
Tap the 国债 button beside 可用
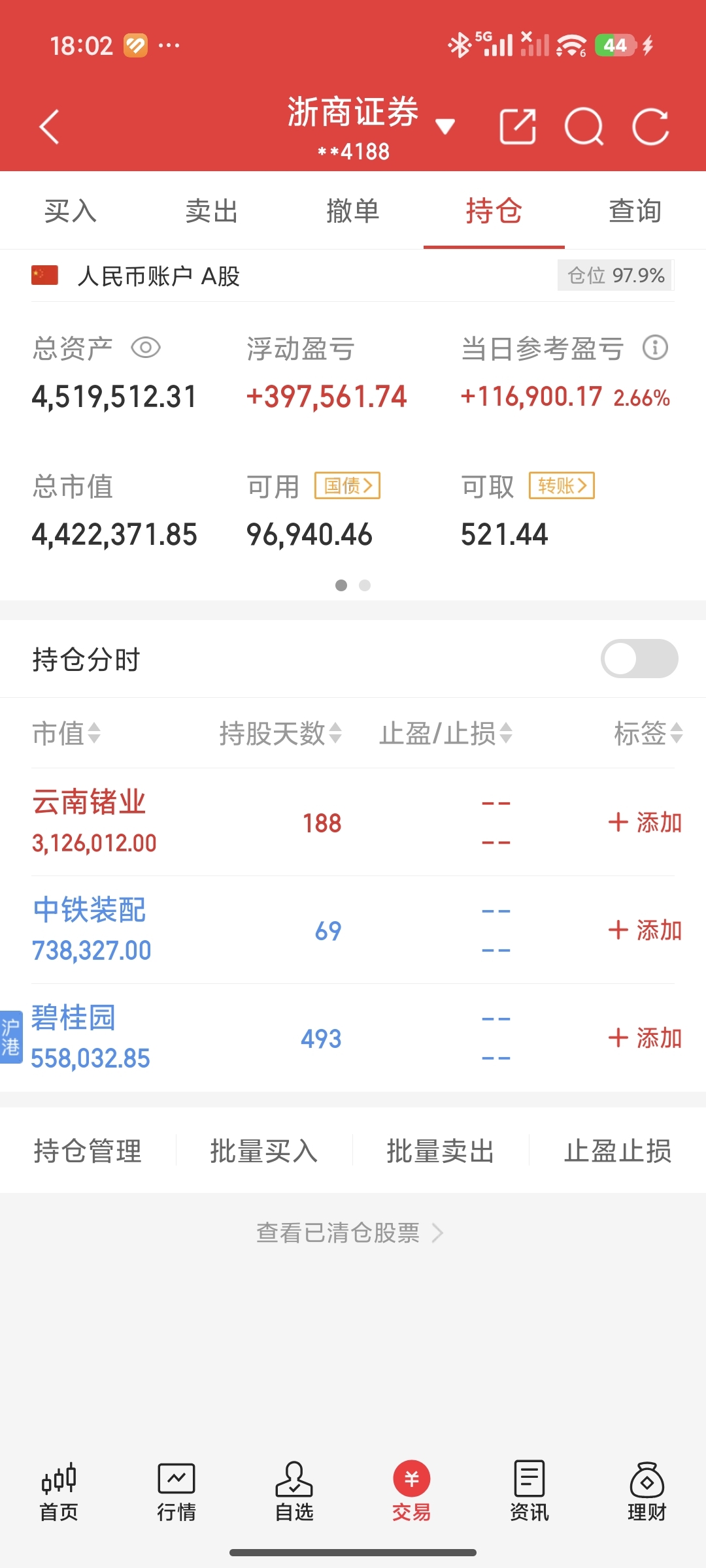pyautogui.click(x=347, y=485)
